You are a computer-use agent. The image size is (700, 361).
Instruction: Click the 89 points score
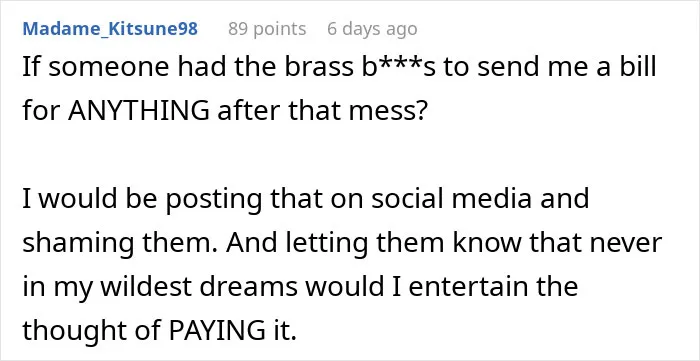267,29
